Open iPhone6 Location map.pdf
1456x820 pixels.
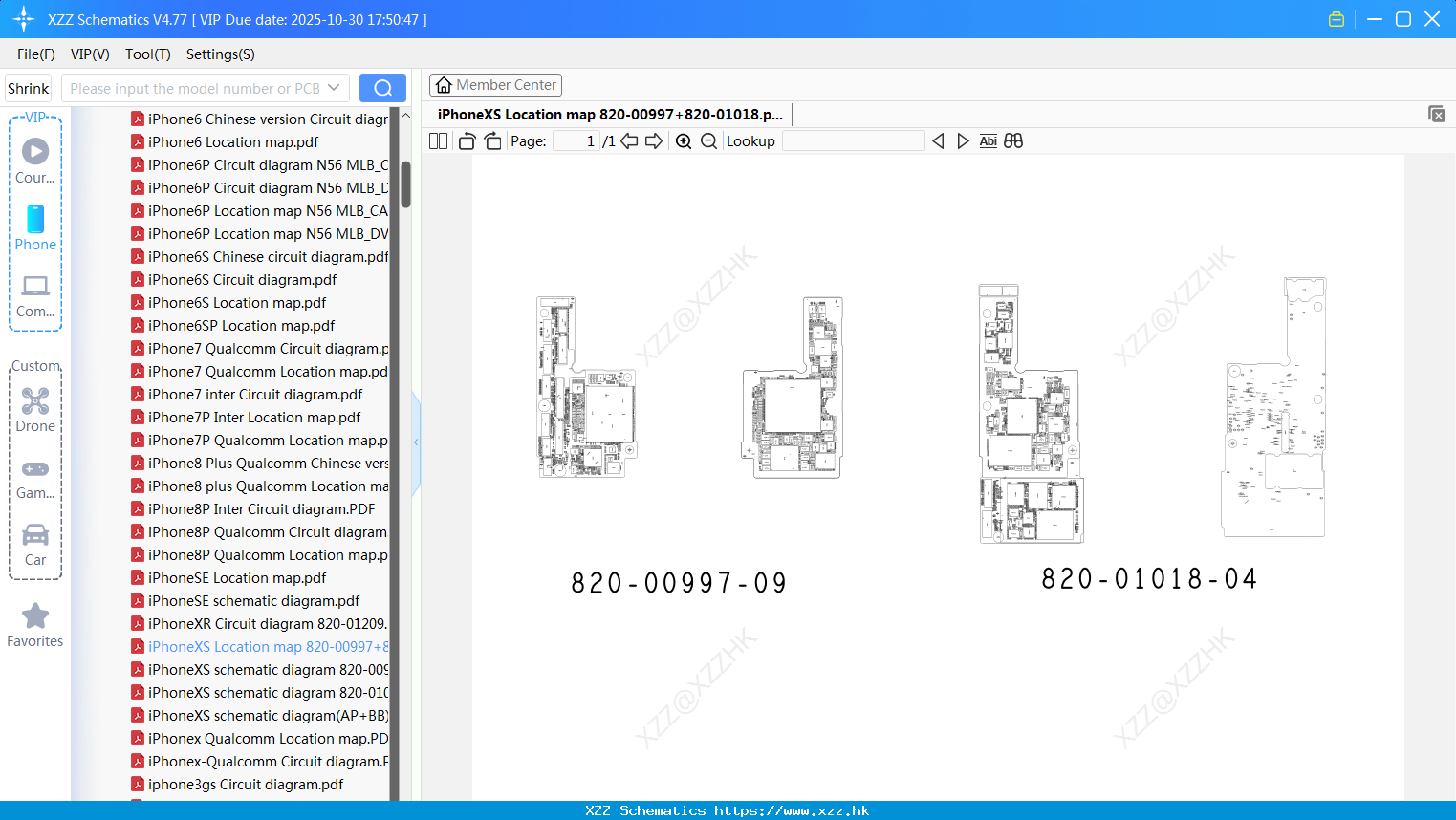(x=233, y=142)
